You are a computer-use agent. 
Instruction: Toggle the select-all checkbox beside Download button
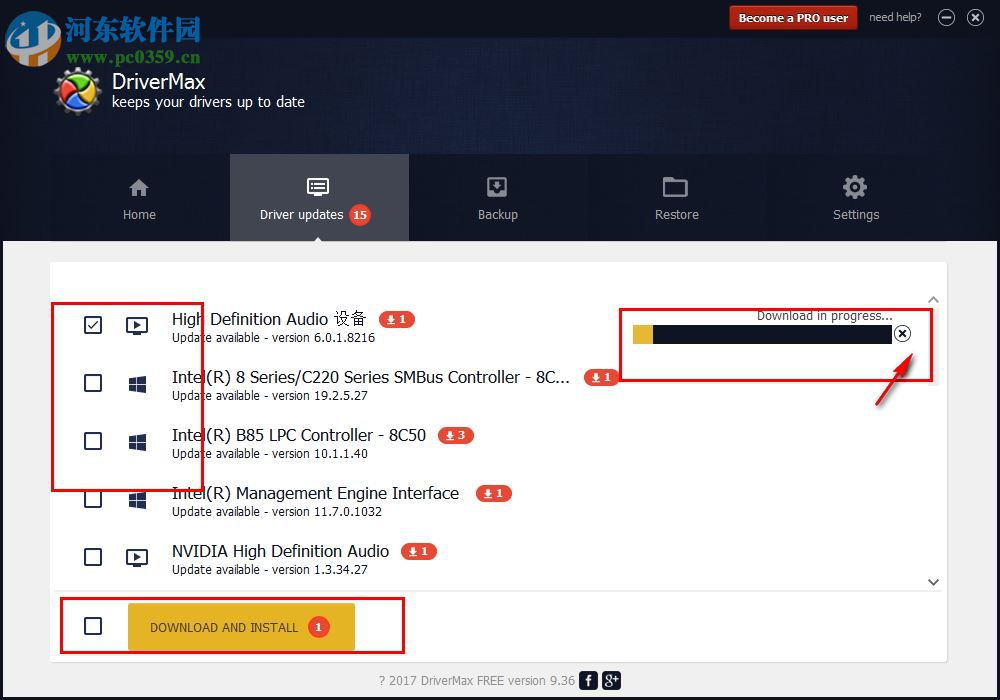[93, 626]
